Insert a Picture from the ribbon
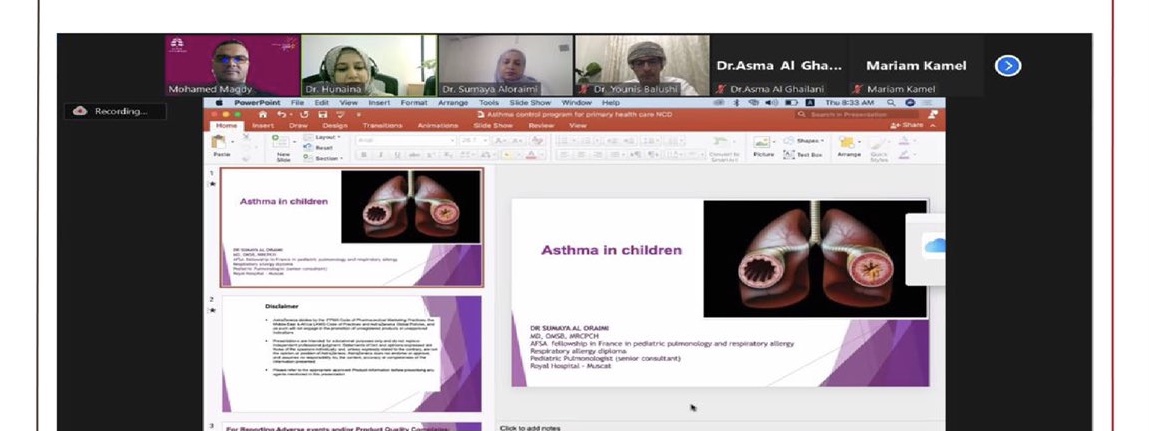The width and height of the screenshot is (1150, 431). point(763,146)
